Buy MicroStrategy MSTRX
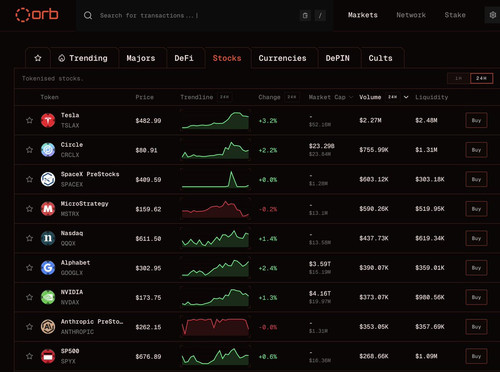The image size is (500, 372). point(476,209)
